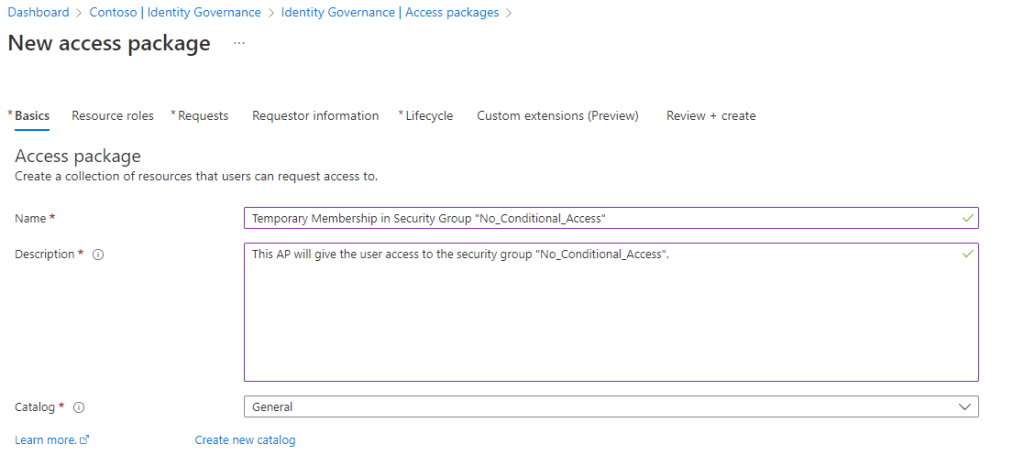Click the green checkmark in Description field
Image resolution: width=1024 pixels, height=466 pixels.
[966, 255]
